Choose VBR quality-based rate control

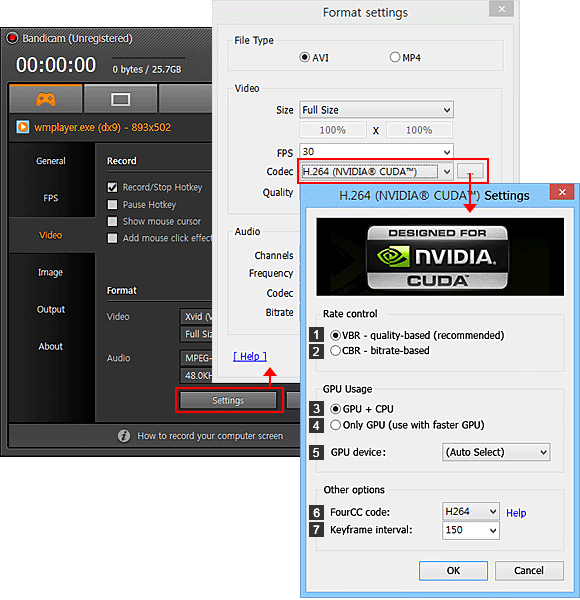(x=336, y=335)
